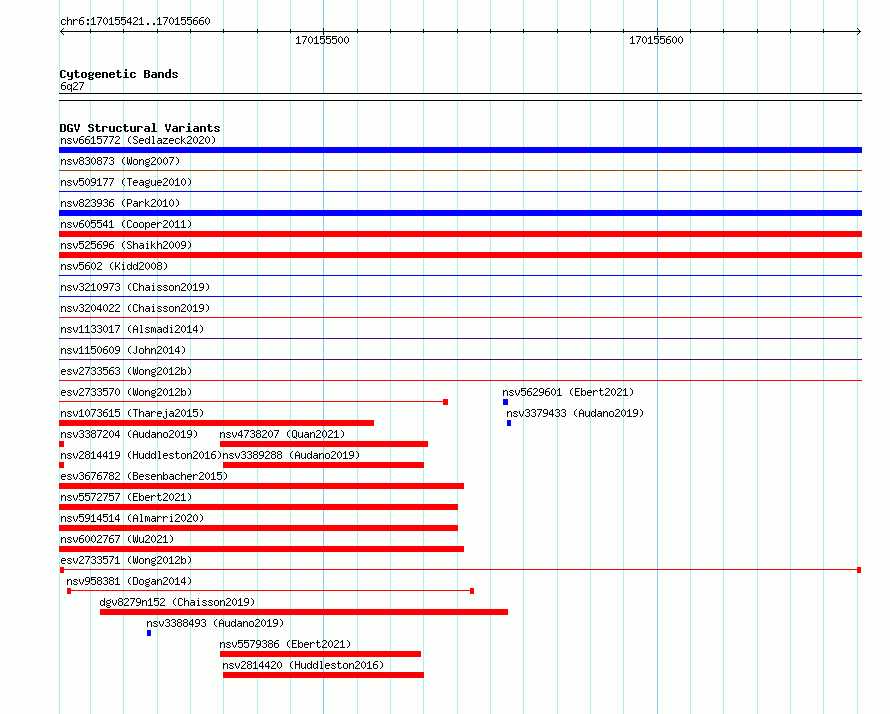The image size is (890, 714).
Task: Click the red bar under nsv4738207
Action: (x=324, y=444)
